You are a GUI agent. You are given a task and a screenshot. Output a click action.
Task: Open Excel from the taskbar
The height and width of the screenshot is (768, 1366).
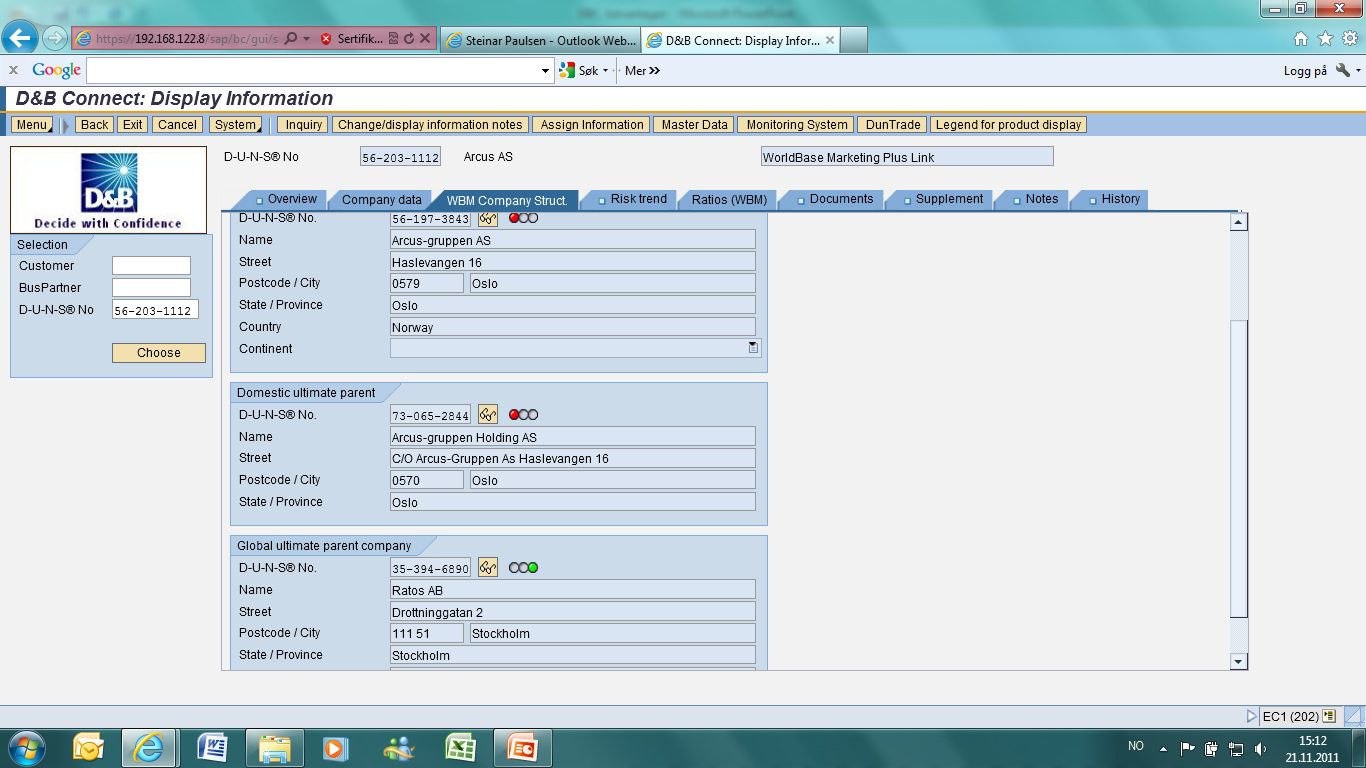[x=460, y=747]
